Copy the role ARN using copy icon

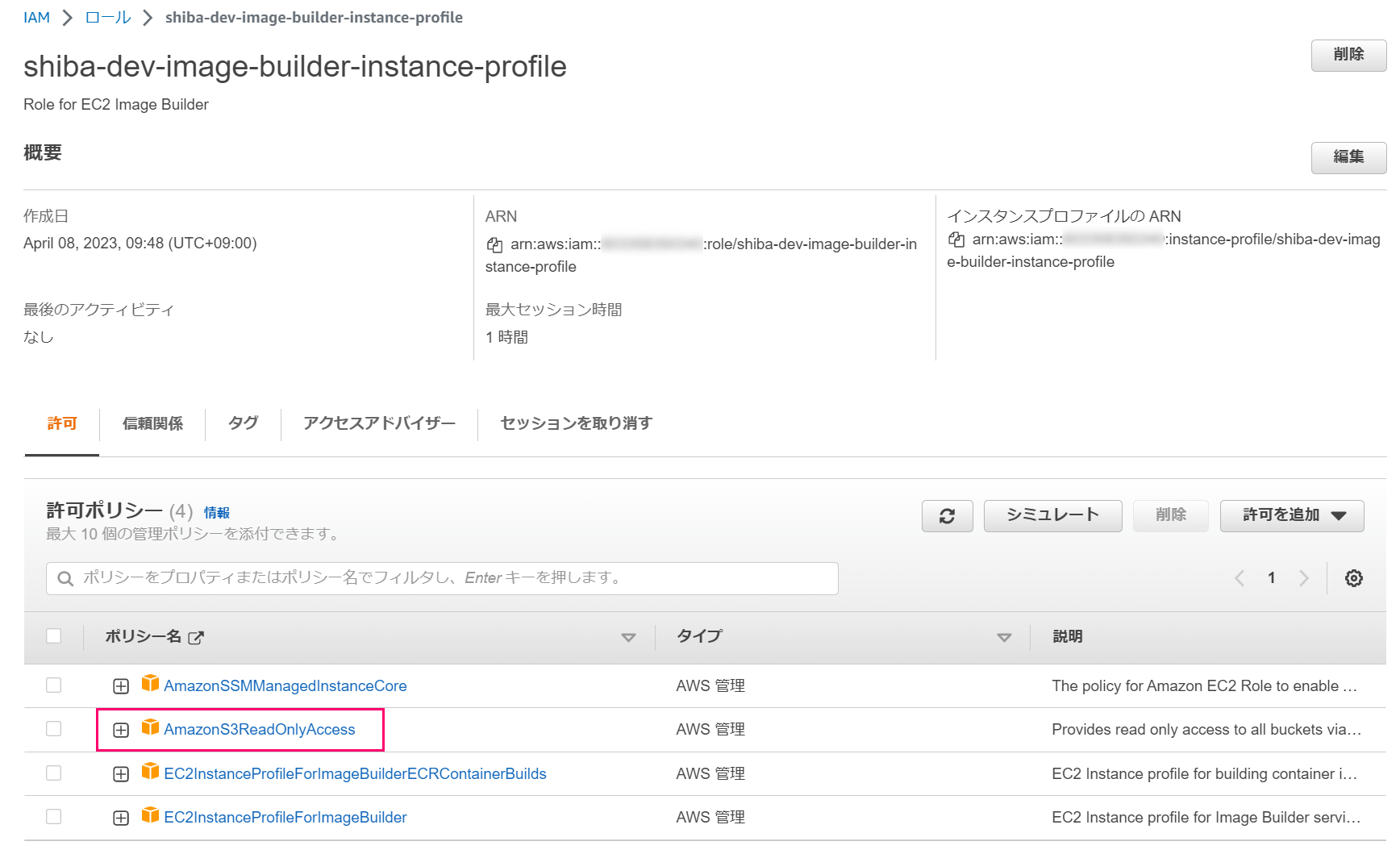494,244
